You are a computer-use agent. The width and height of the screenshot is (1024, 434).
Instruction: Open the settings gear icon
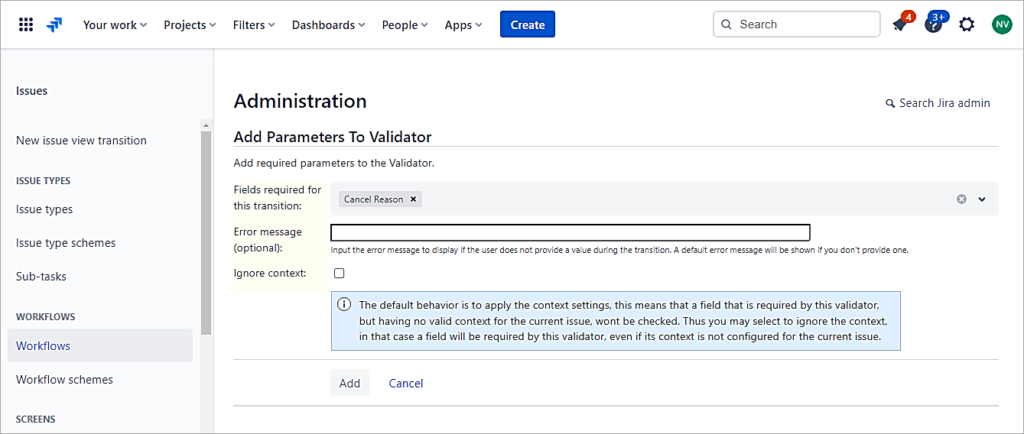(967, 25)
